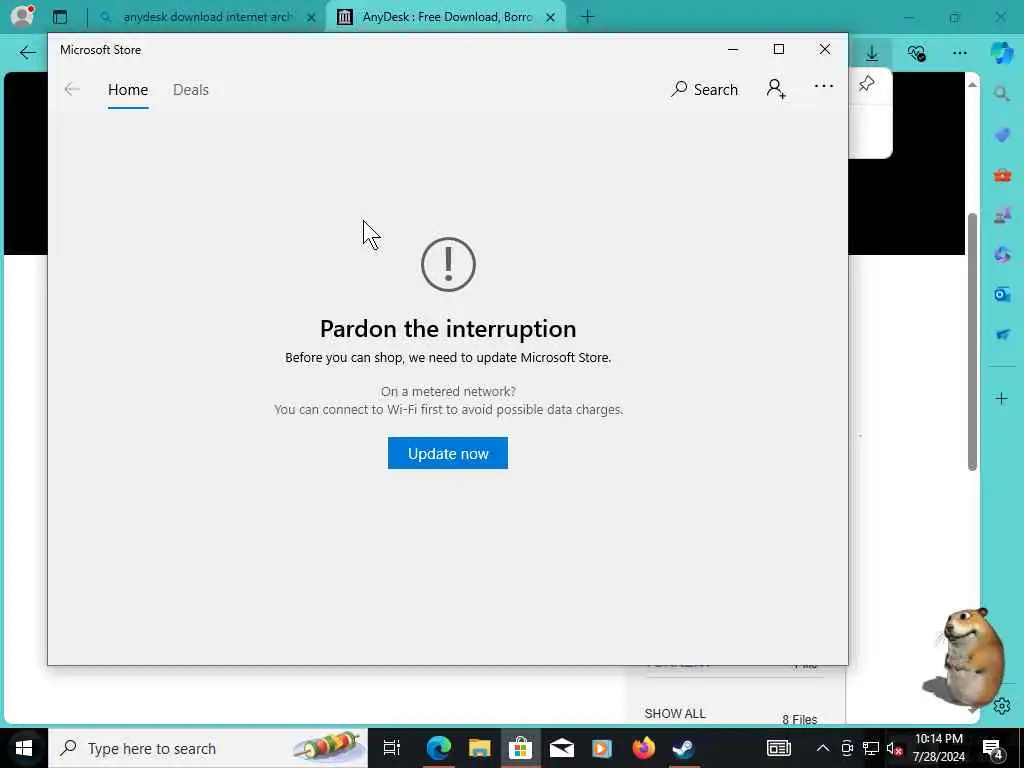Open the Edge tab actions menu icon

point(60,17)
